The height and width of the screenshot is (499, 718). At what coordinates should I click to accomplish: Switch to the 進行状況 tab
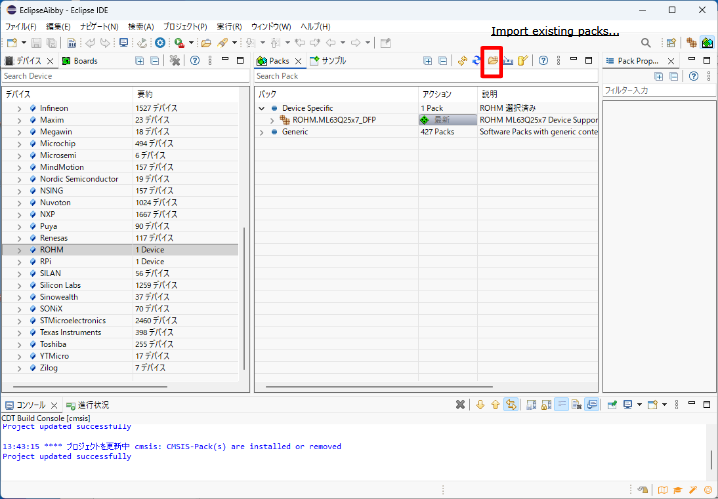(87, 405)
